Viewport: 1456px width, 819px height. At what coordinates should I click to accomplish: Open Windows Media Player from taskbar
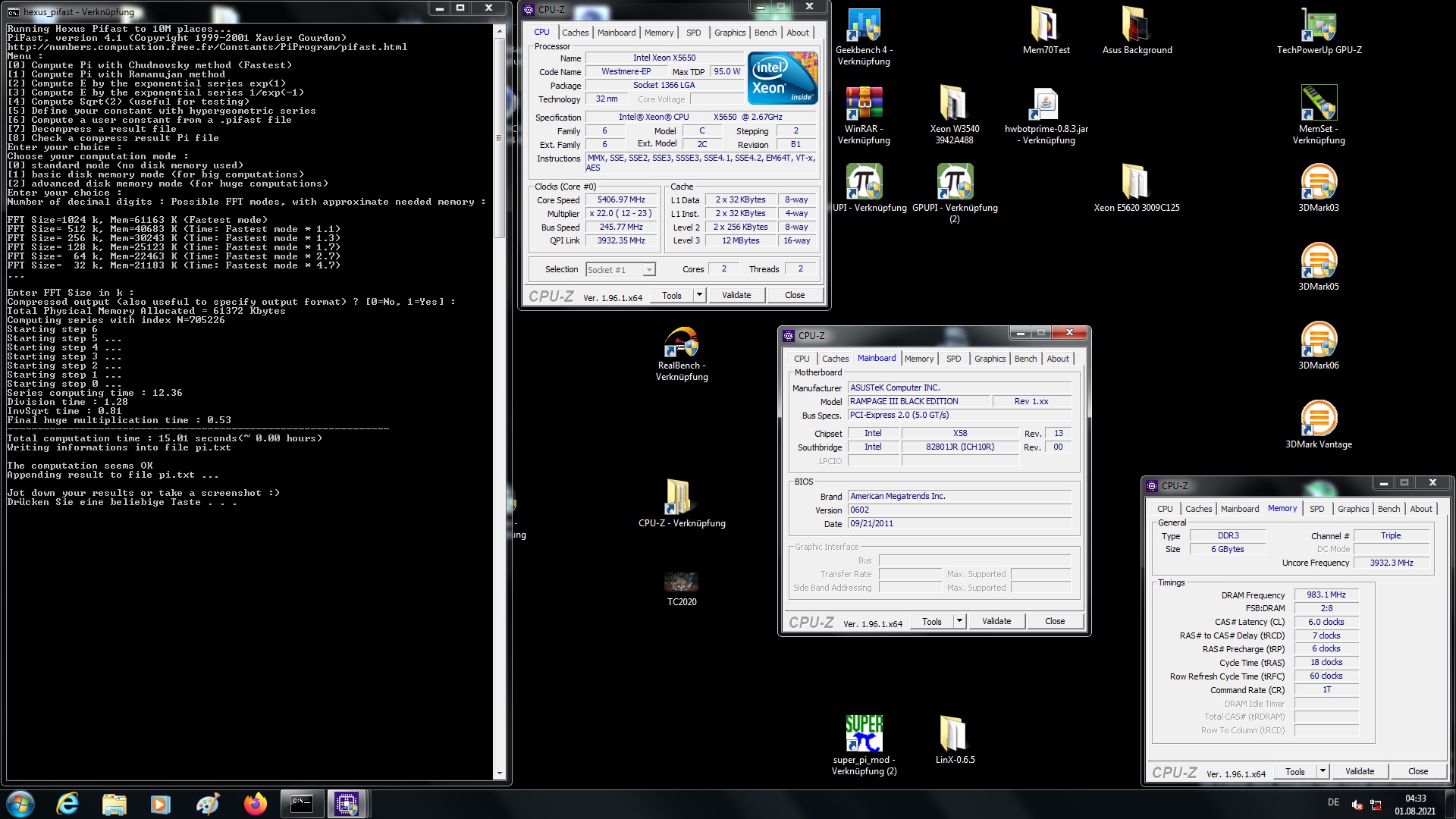pos(161,803)
